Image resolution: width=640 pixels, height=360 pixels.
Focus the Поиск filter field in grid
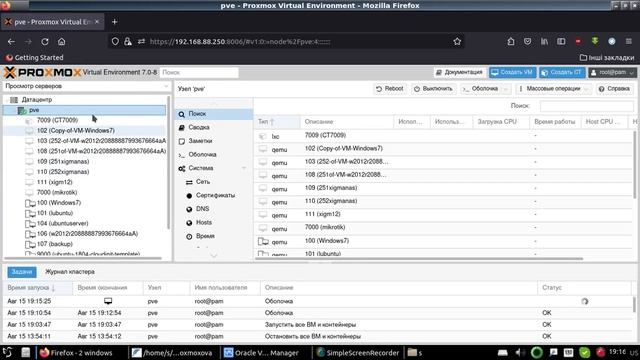(x=587, y=106)
